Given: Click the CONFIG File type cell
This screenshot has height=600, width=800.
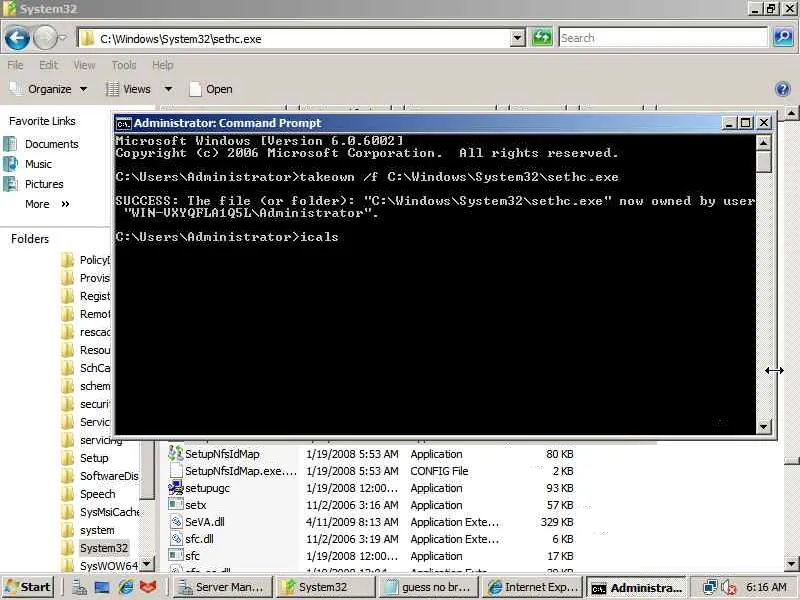Looking at the screenshot, I should click(439, 471).
